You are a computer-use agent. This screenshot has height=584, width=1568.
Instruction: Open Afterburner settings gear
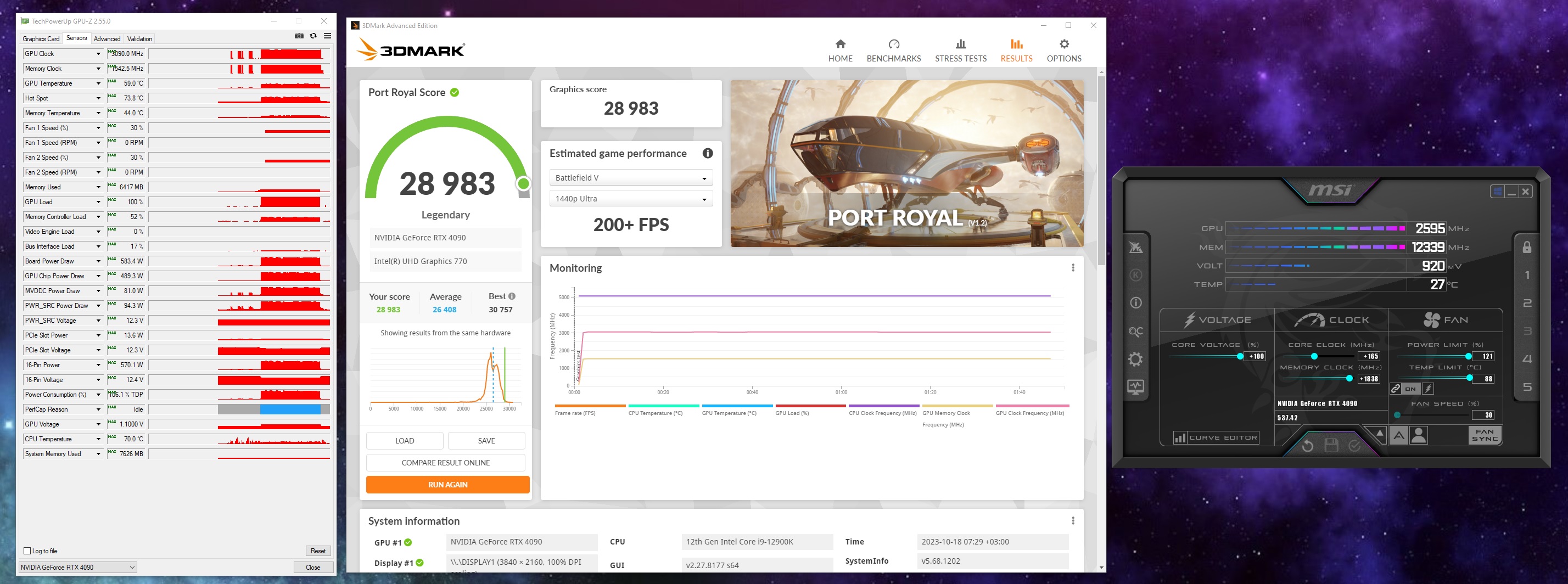(x=1136, y=359)
